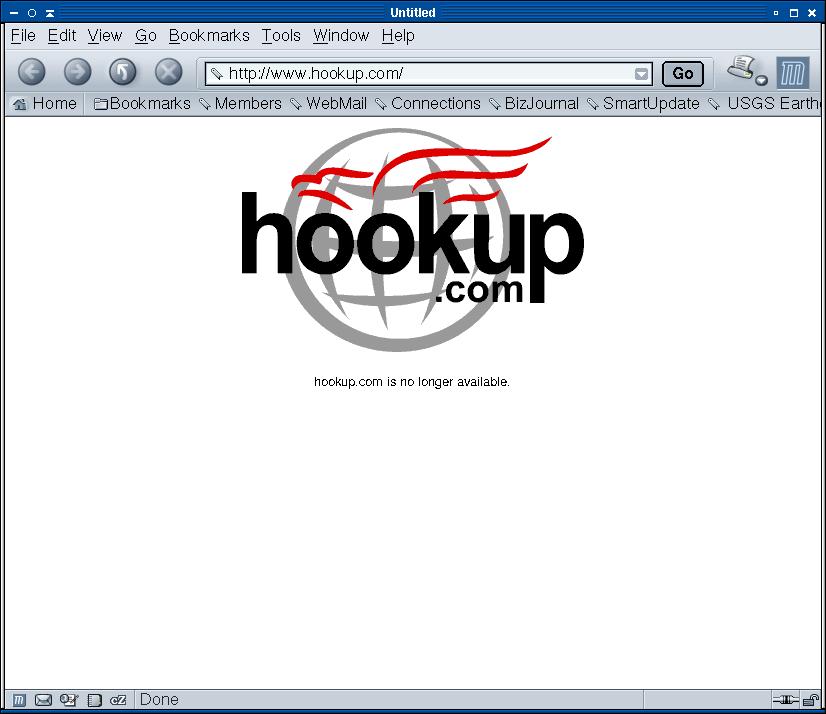Image resolution: width=826 pixels, height=714 pixels.
Task: Open the Edit menu
Action: tap(62, 36)
